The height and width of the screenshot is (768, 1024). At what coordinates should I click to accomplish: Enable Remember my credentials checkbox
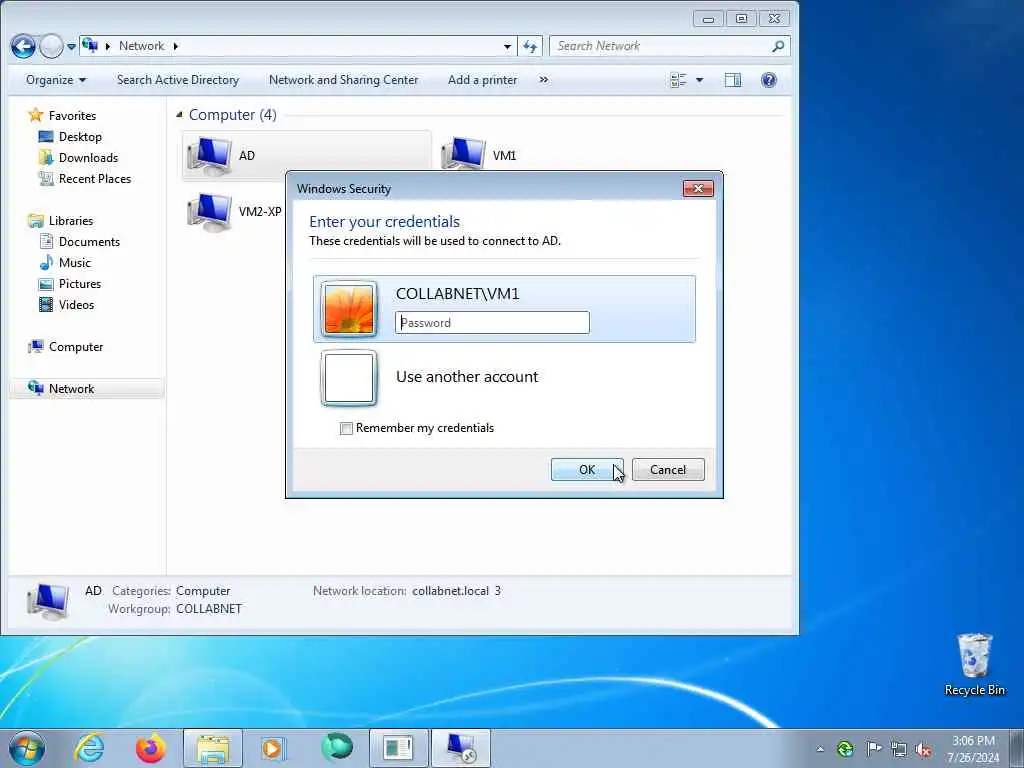pos(346,428)
